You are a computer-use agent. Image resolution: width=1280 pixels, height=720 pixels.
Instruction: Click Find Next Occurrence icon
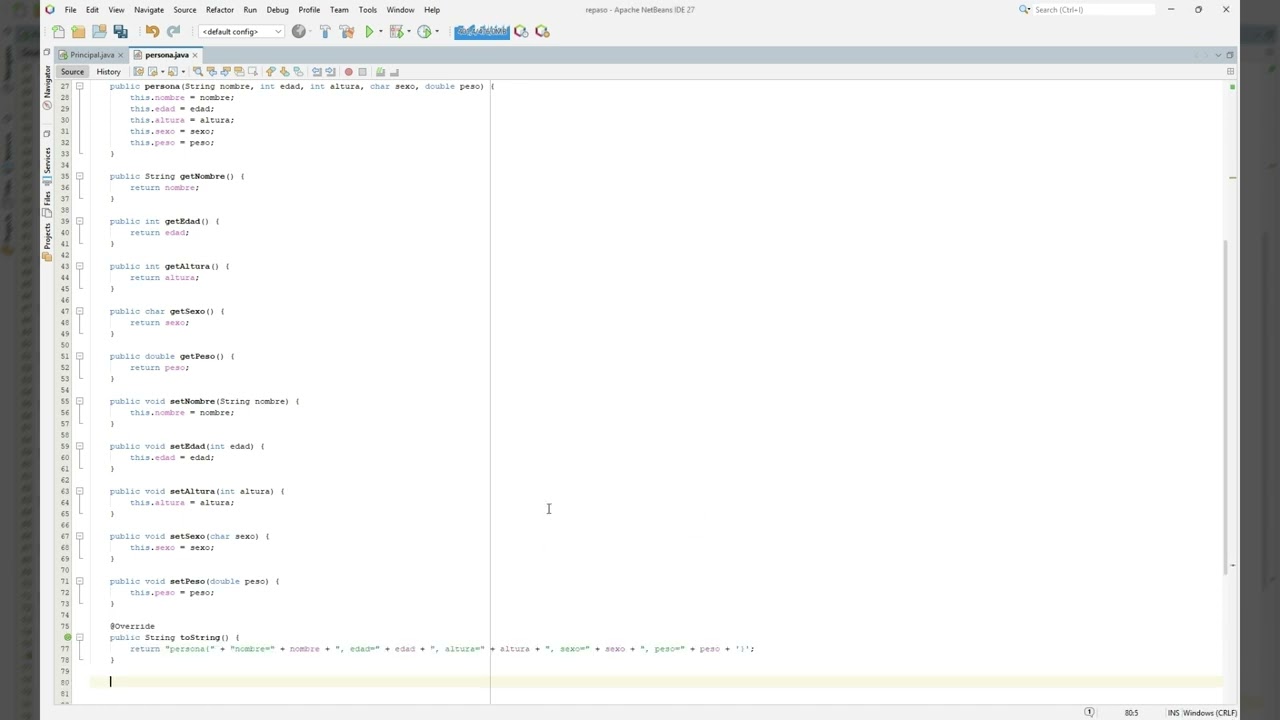tap(225, 72)
